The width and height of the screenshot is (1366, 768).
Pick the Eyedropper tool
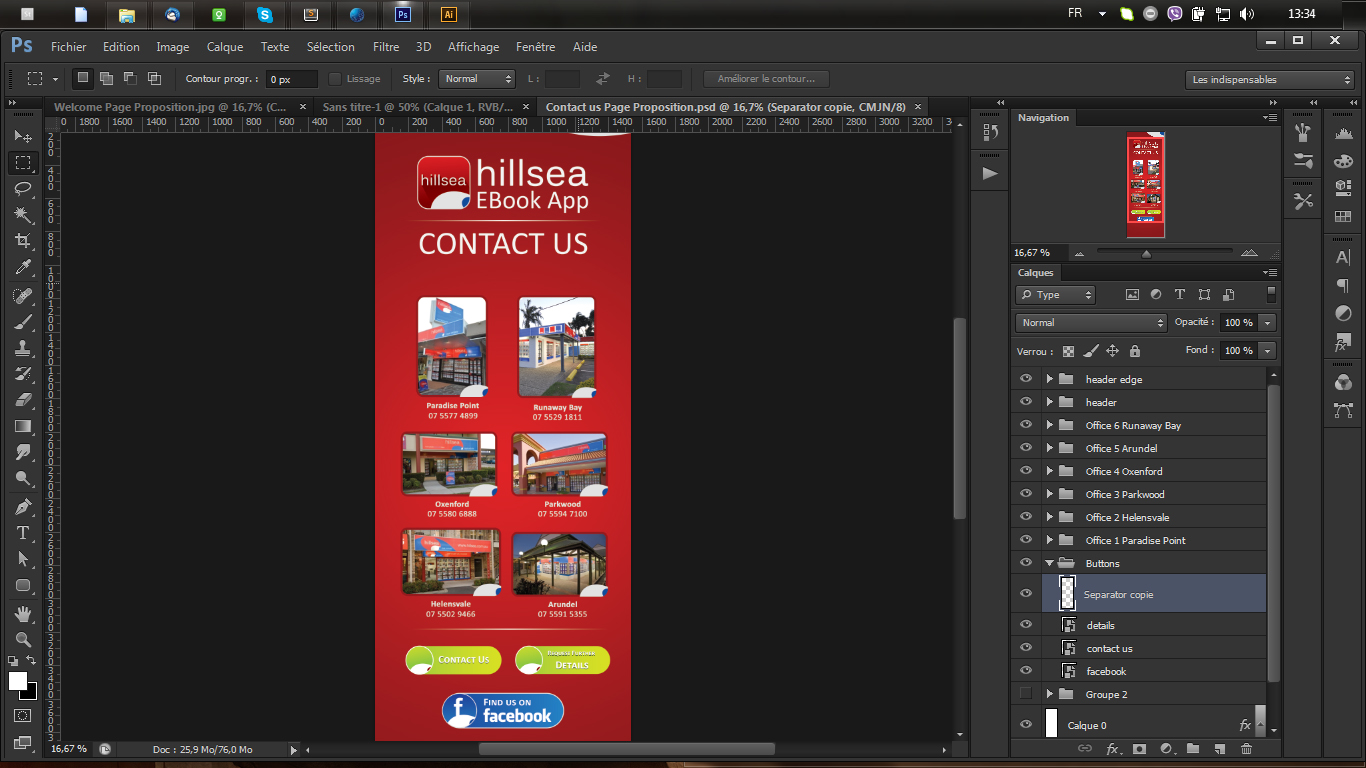(x=23, y=267)
